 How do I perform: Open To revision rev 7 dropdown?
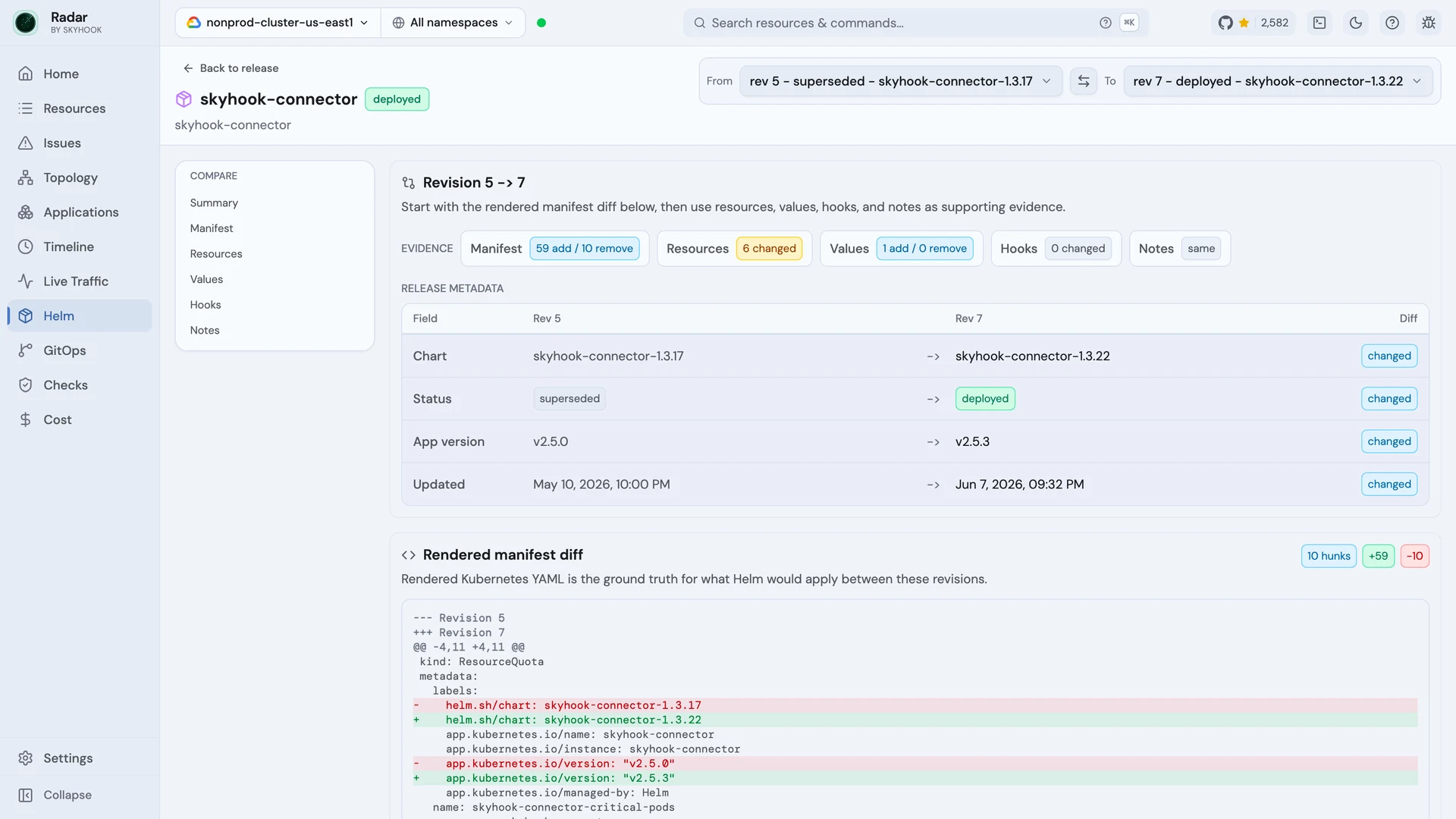pos(1278,81)
